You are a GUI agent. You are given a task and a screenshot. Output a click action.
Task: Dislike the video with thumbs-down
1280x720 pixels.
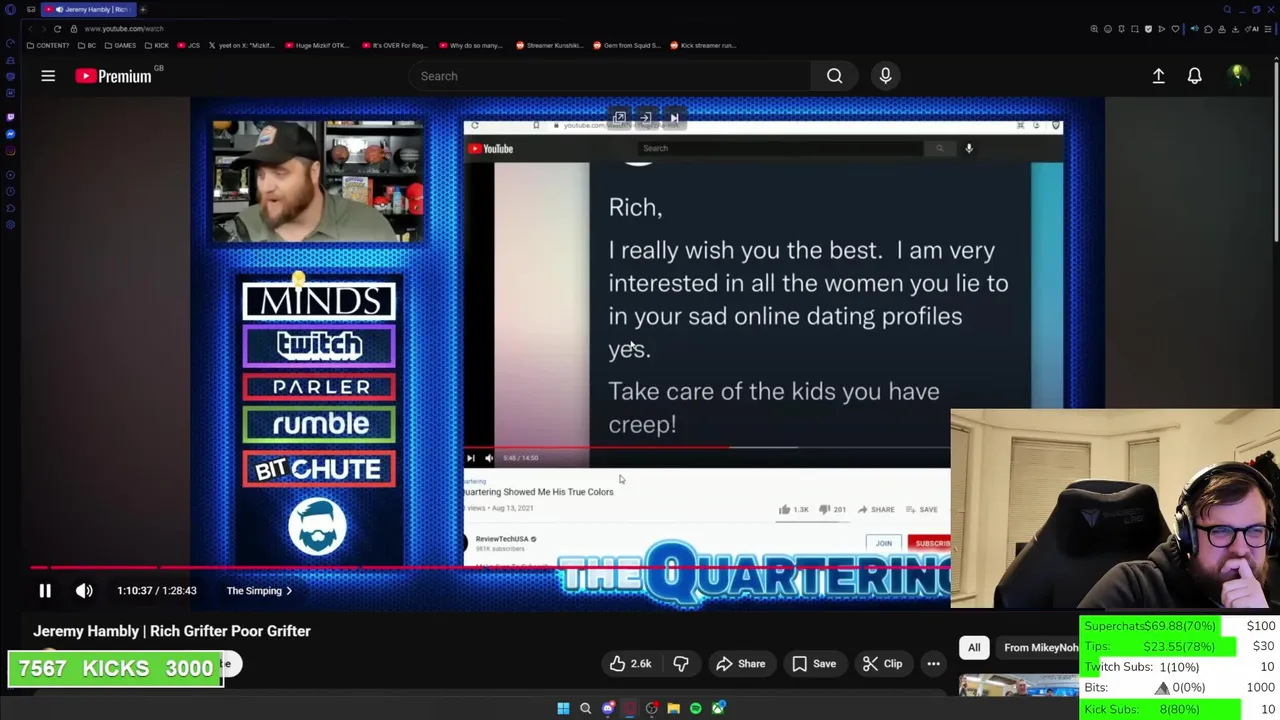click(681, 664)
